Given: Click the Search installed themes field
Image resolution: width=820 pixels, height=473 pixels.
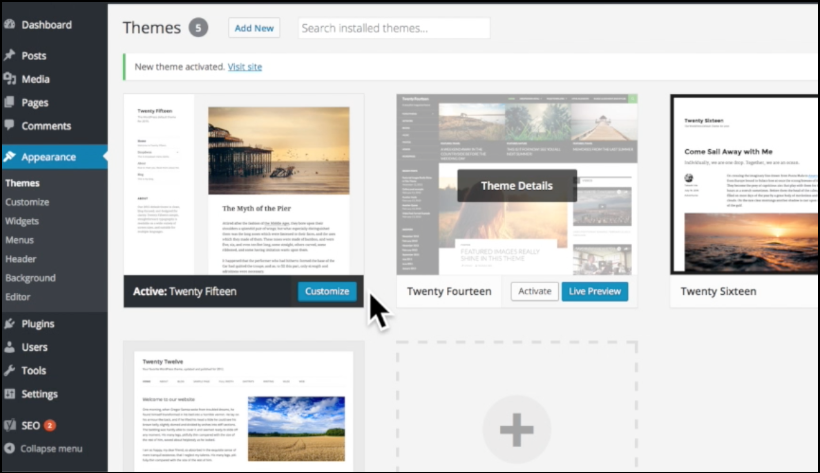Looking at the screenshot, I should click(x=394, y=28).
